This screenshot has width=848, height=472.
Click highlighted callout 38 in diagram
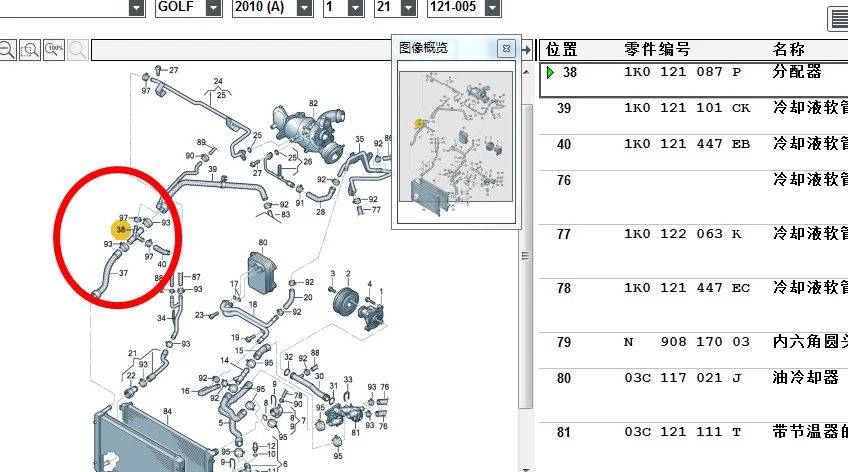point(121,230)
